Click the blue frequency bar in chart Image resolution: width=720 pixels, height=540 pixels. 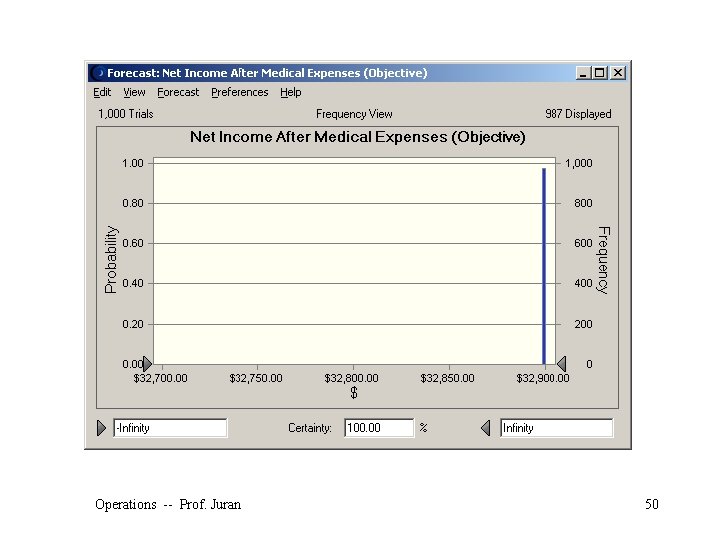(544, 266)
